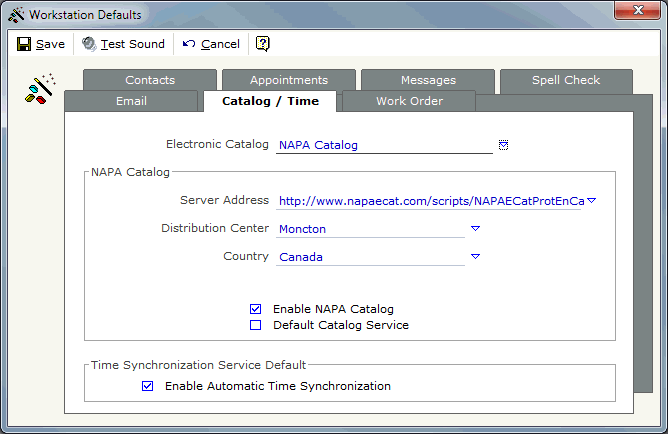Click the Distribution Center label
The height and width of the screenshot is (434, 668).
(215, 228)
